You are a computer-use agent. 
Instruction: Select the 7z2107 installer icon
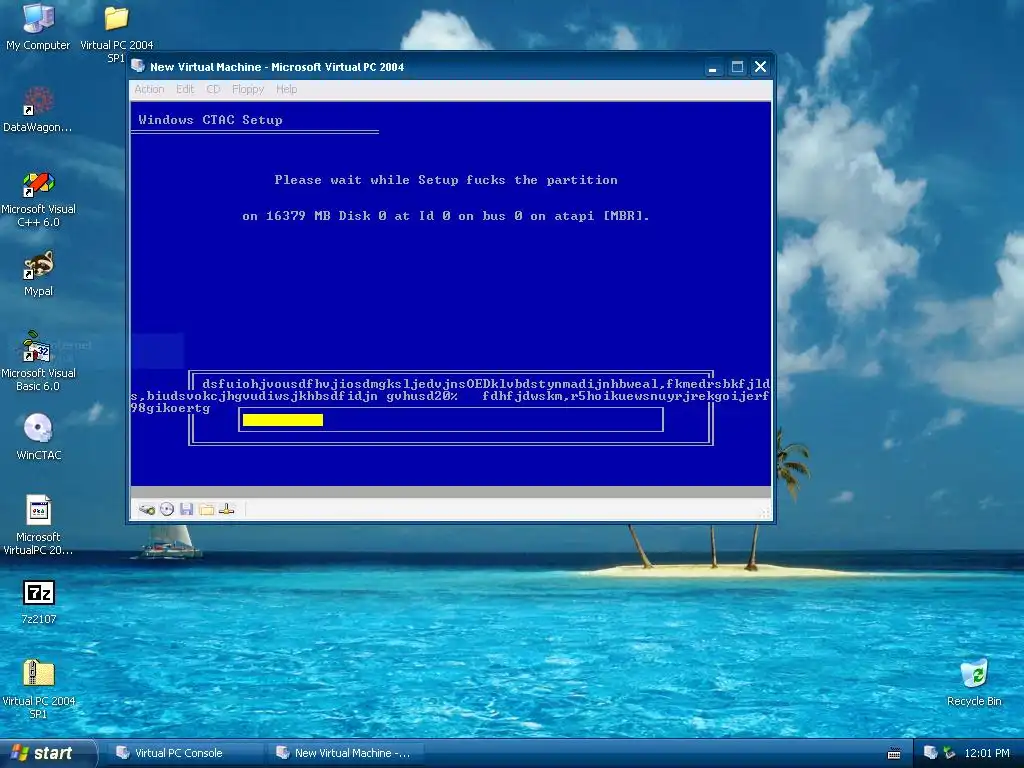(x=39, y=602)
